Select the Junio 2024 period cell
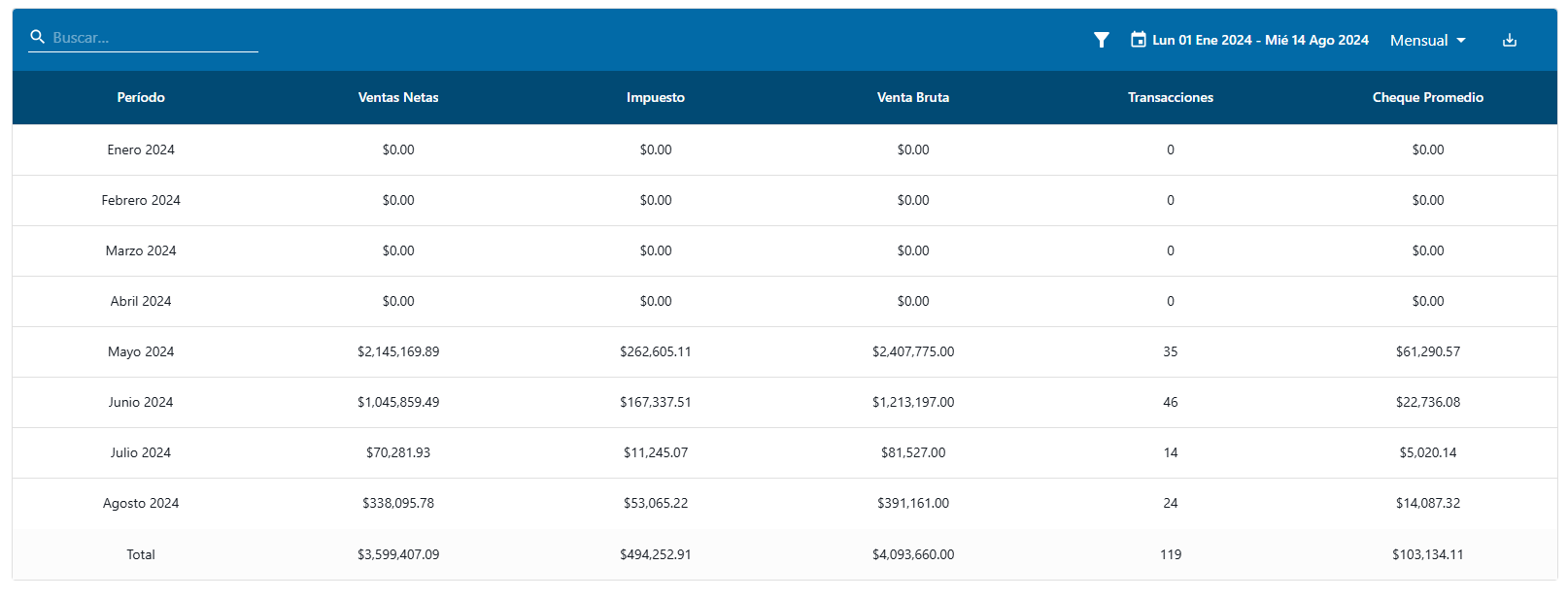 click(x=141, y=402)
